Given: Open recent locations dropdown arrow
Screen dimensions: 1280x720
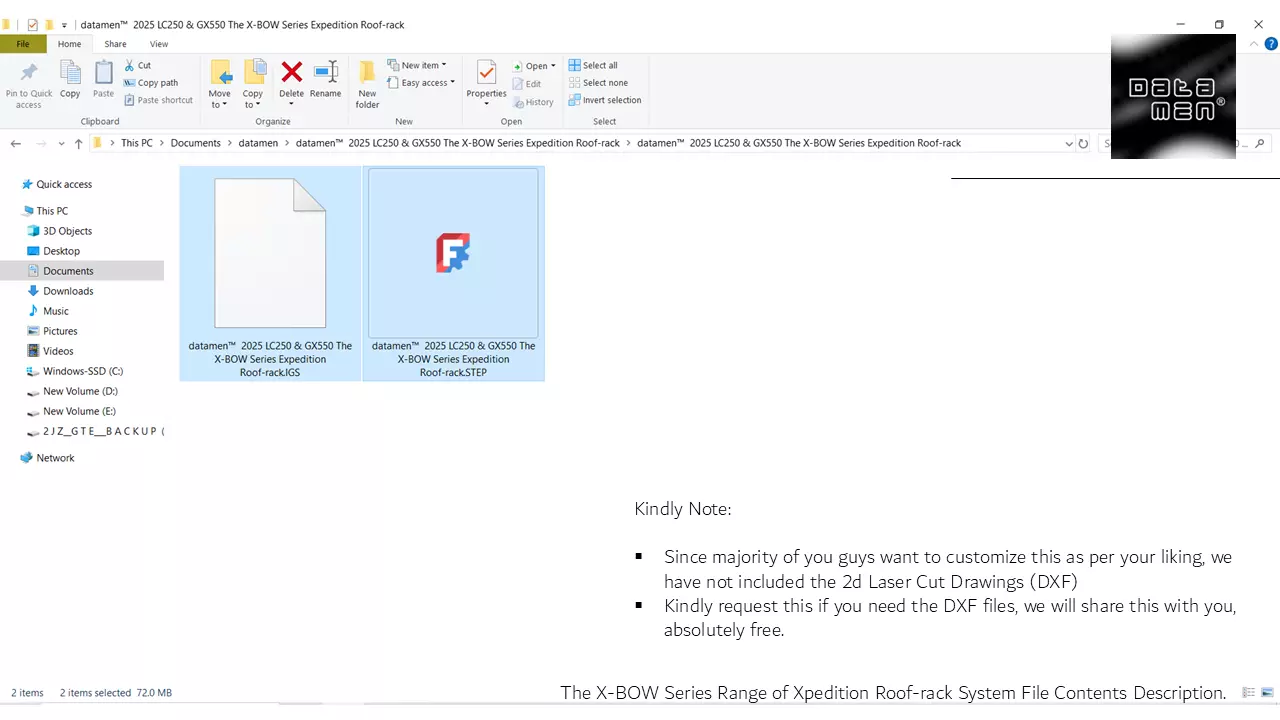Looking at the screenshot, I should click(62, 144).
